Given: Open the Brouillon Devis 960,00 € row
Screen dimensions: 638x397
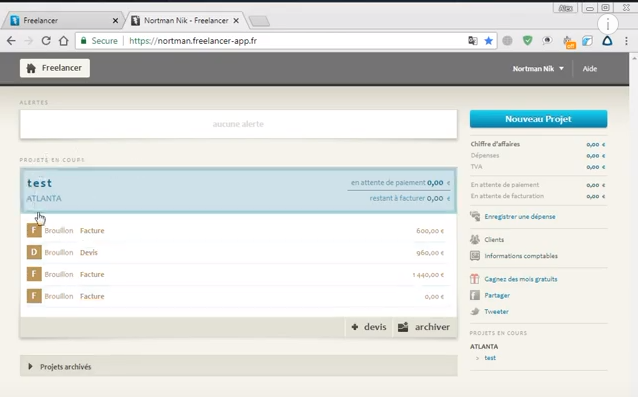Looking at the screenshot, I should (238, 252).
